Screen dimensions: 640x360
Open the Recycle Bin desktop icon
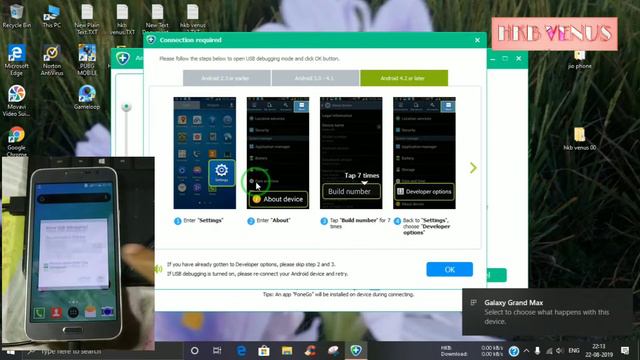16,16
